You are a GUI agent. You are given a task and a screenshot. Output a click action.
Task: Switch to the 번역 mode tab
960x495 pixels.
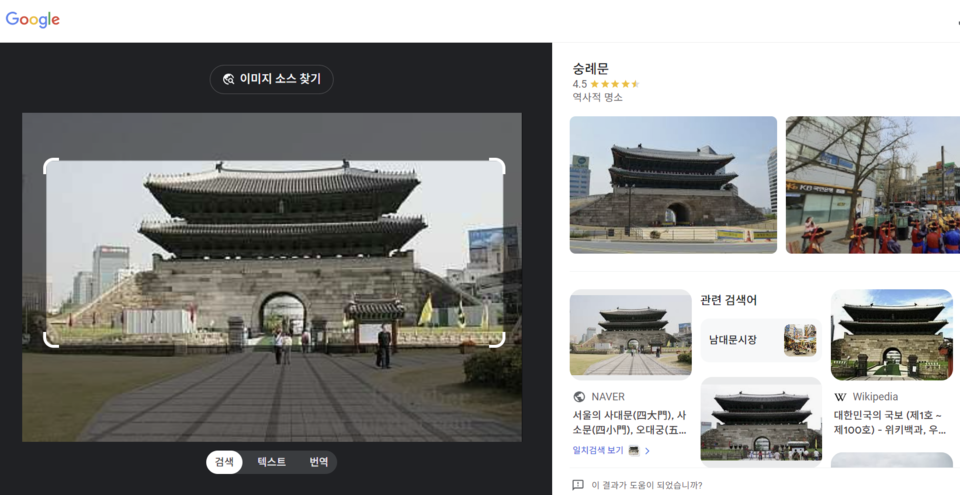point(318,462)
